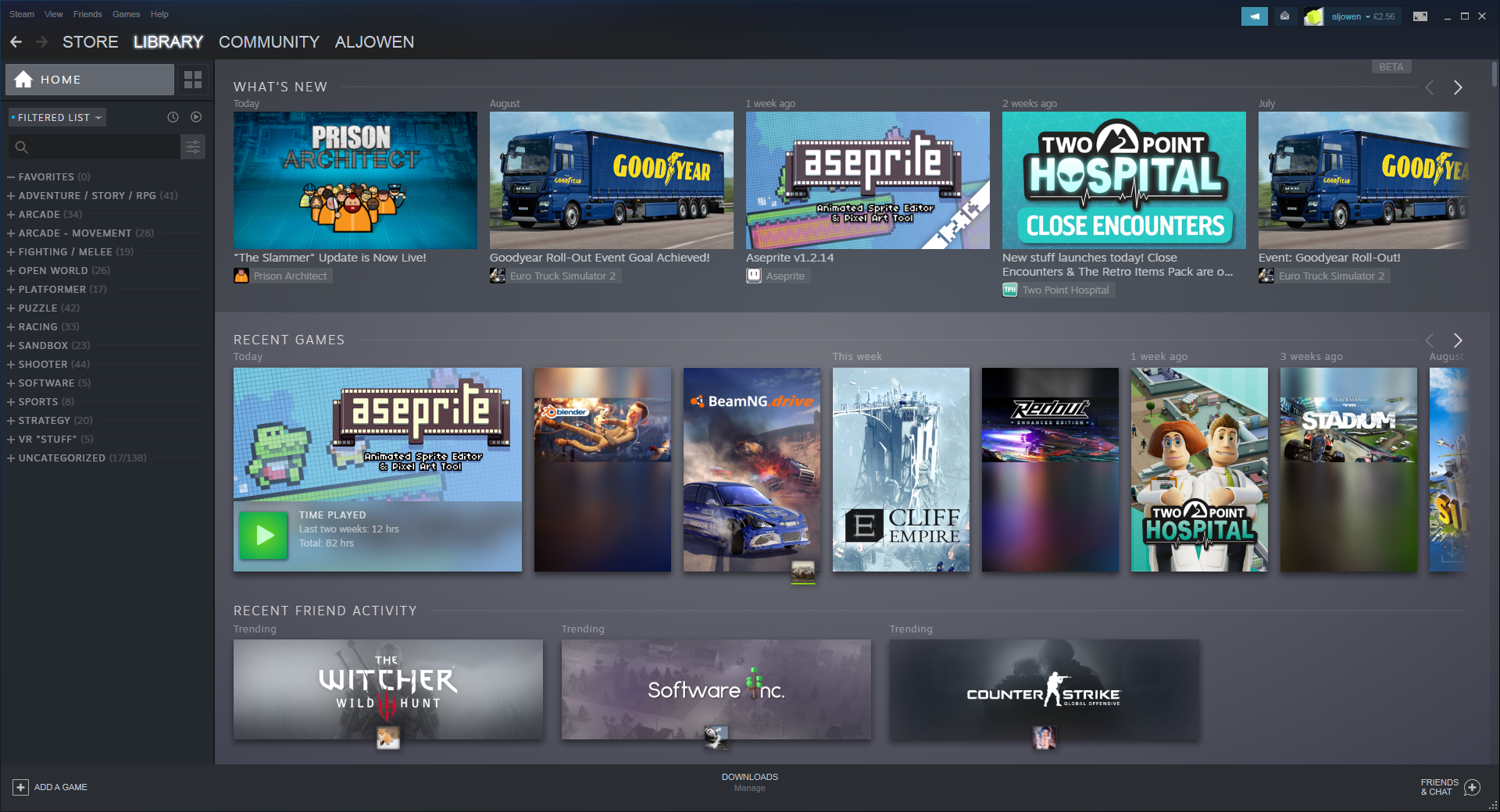Click the vertical scrollbar on the right
The image size is (1500, 812).
[x=1495, y=74]
